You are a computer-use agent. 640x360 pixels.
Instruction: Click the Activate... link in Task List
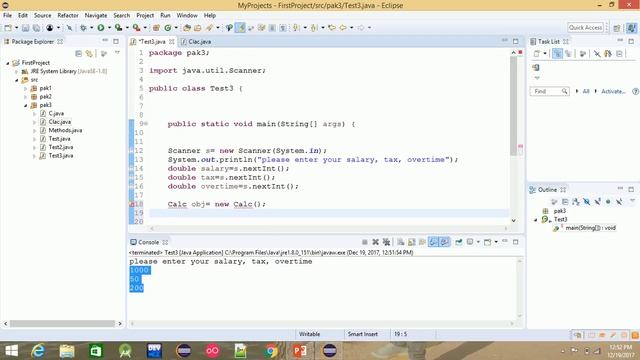point(613,91)
